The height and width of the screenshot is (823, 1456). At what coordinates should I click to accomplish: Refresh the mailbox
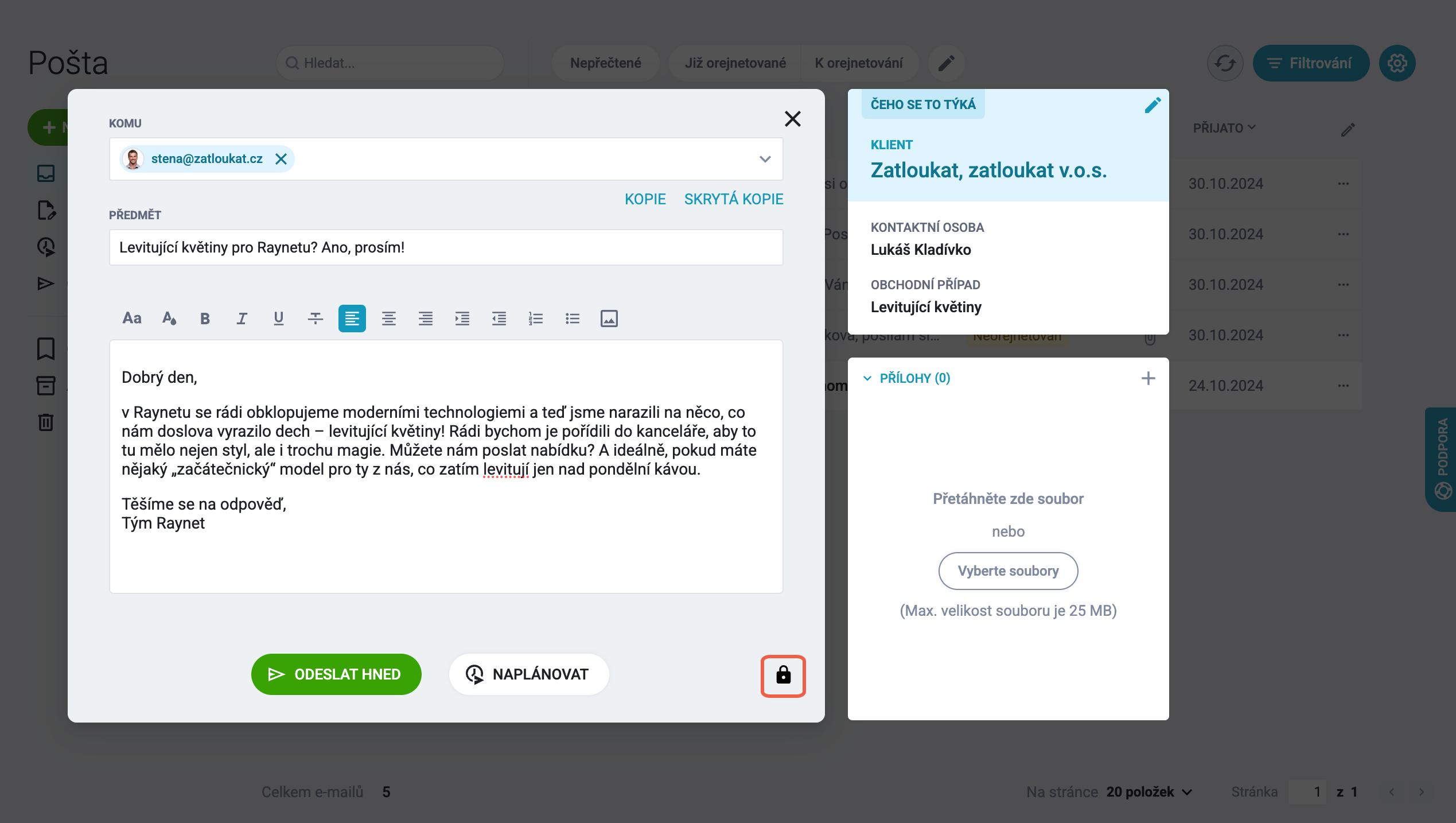coord(1225,63)
